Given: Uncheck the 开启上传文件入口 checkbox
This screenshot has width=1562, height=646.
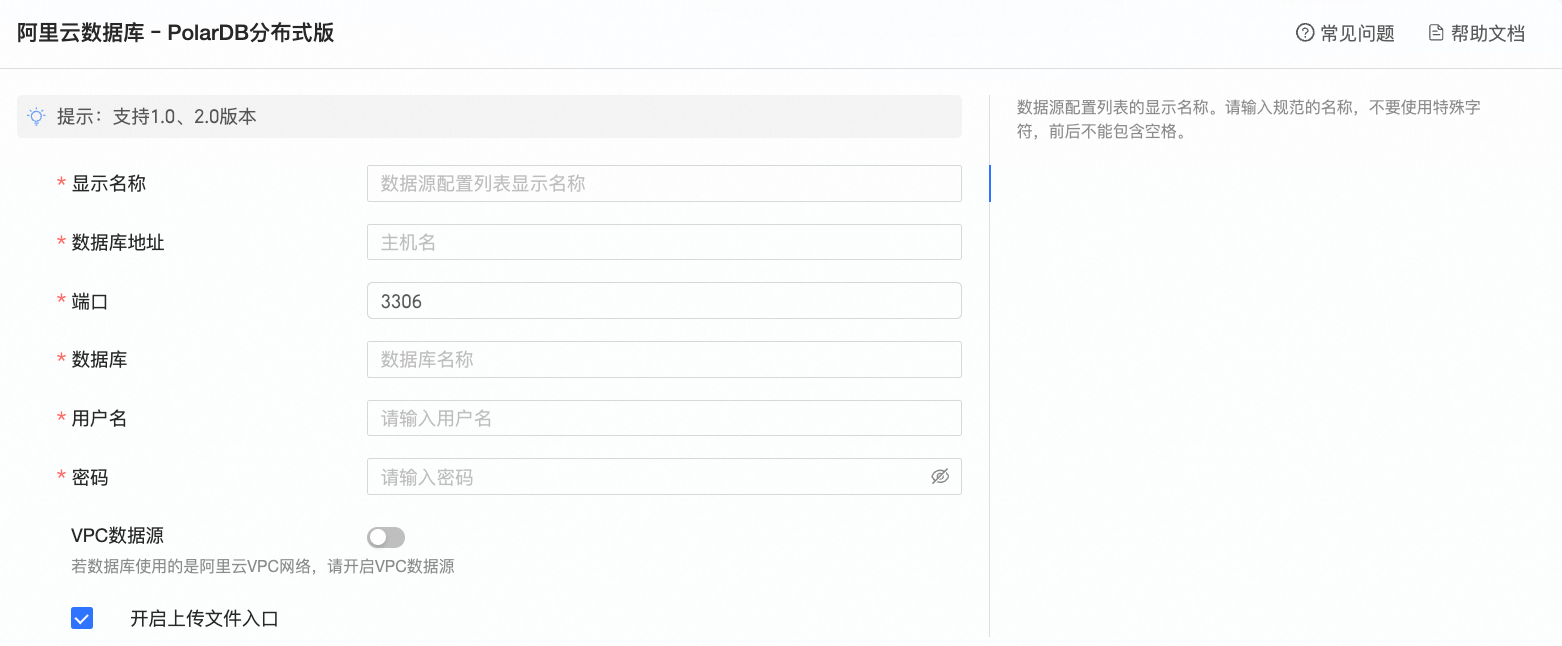Looking at the screenshot, I should [82, 618].
